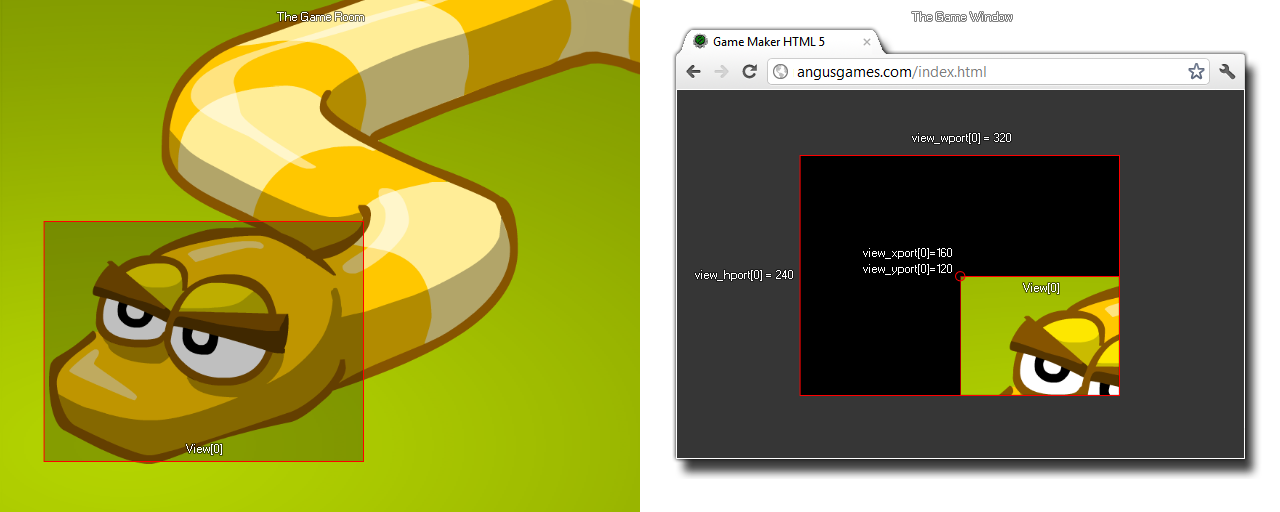Bookmark the page with the star icon
This screenshot has height=512, width=1280.
pos(1195,72)
